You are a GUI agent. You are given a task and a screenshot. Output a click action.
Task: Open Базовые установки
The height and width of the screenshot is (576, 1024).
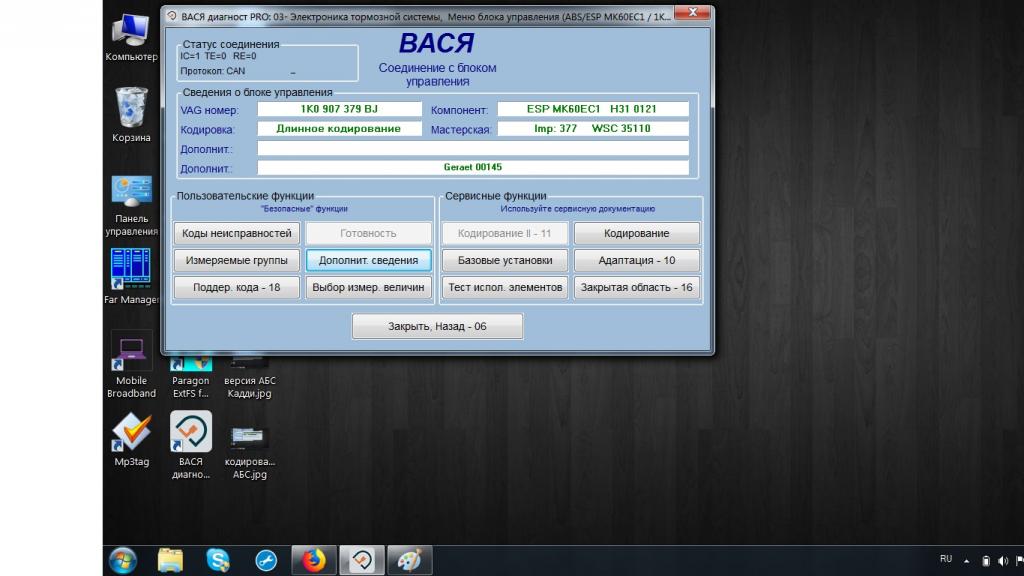point(505,260)
